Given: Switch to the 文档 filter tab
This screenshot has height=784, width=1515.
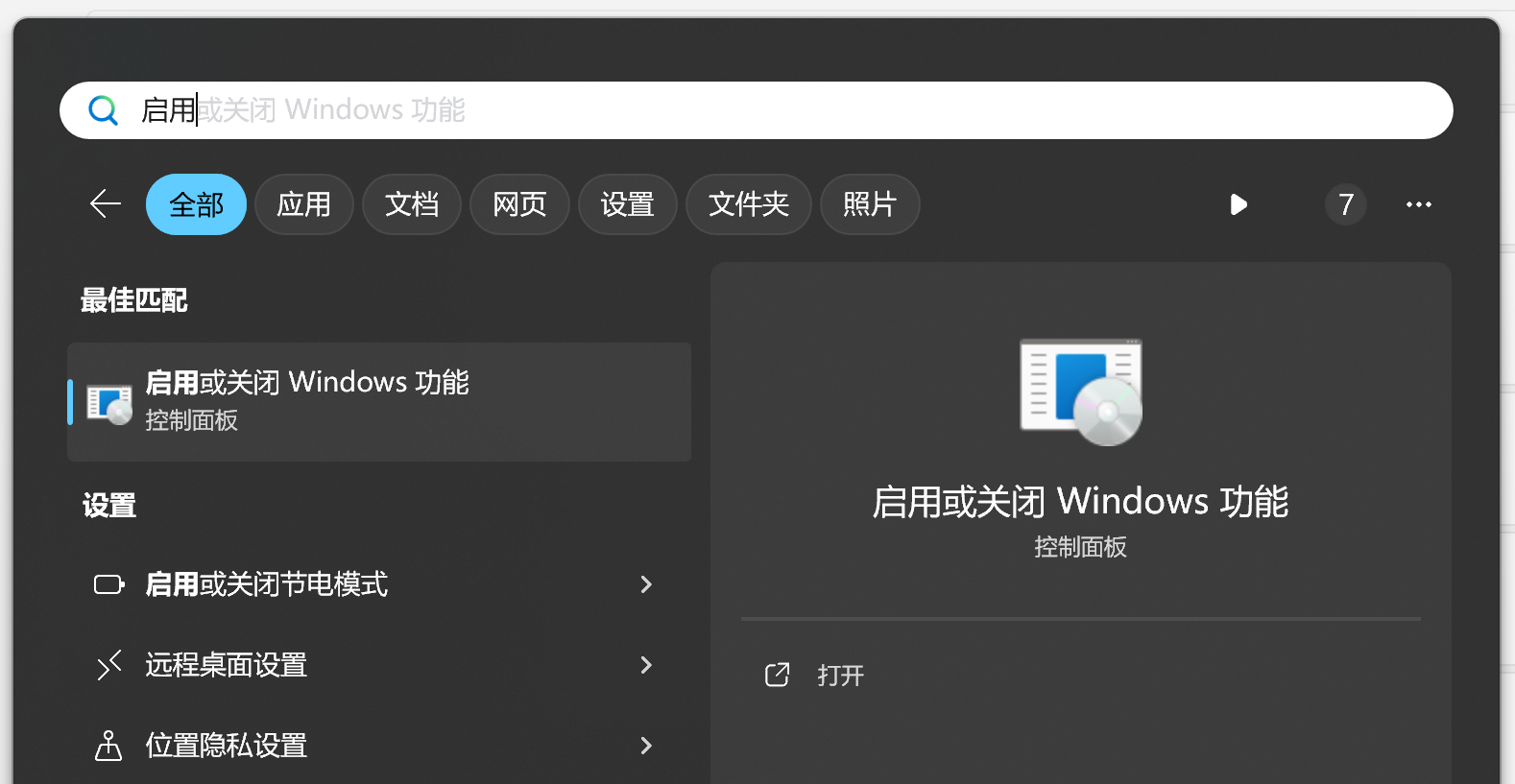Looking at the screenshot, I should tap(412, 204).
